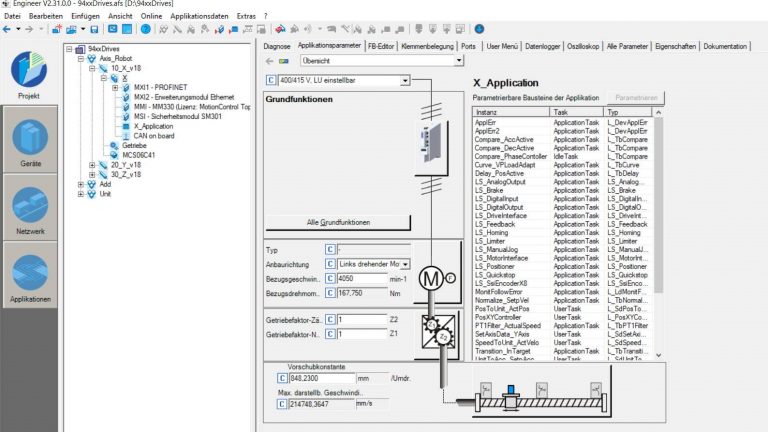The image size is (768, 432).
Task: Switch to the Diagnose tab
Action: tap(277, 47)
